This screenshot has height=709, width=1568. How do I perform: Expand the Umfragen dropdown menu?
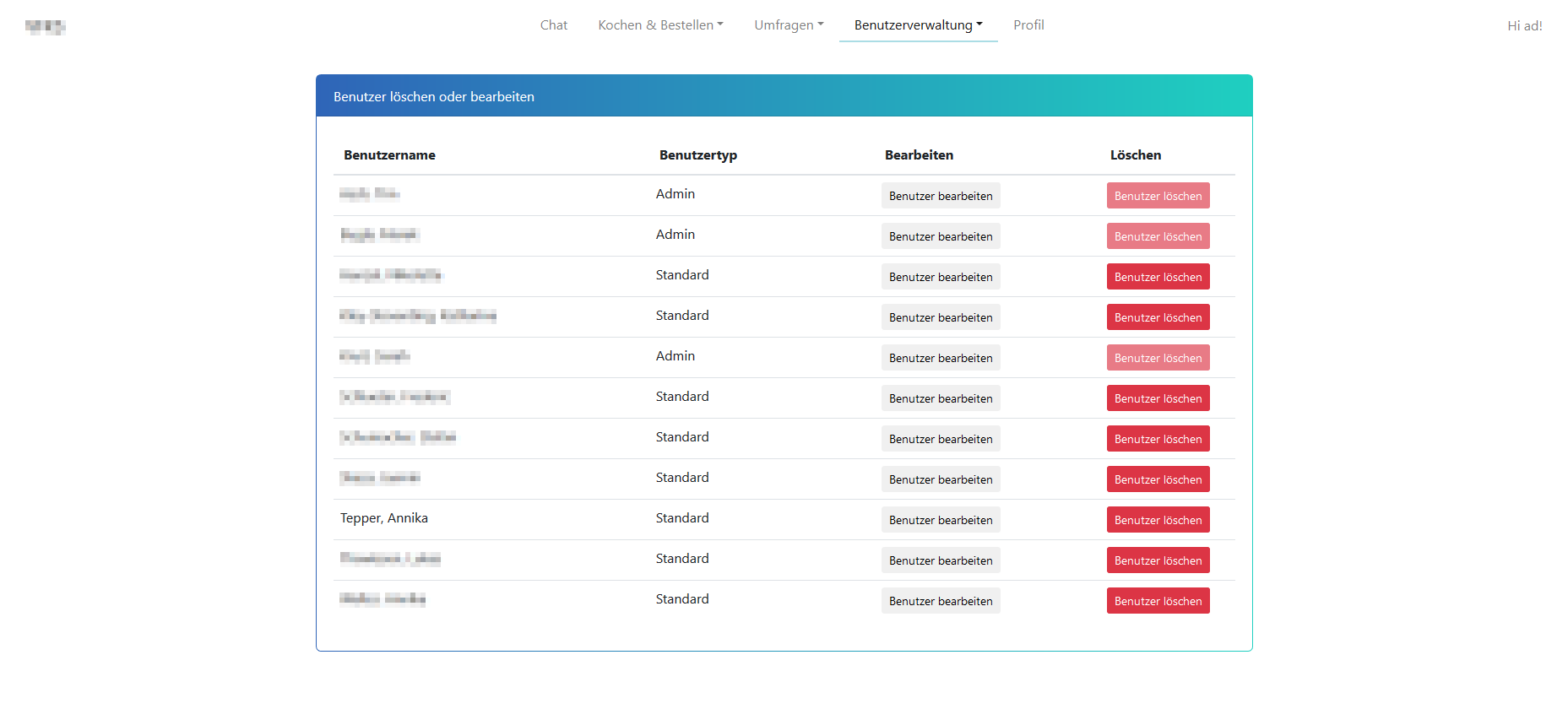click(x=789, y=25)
